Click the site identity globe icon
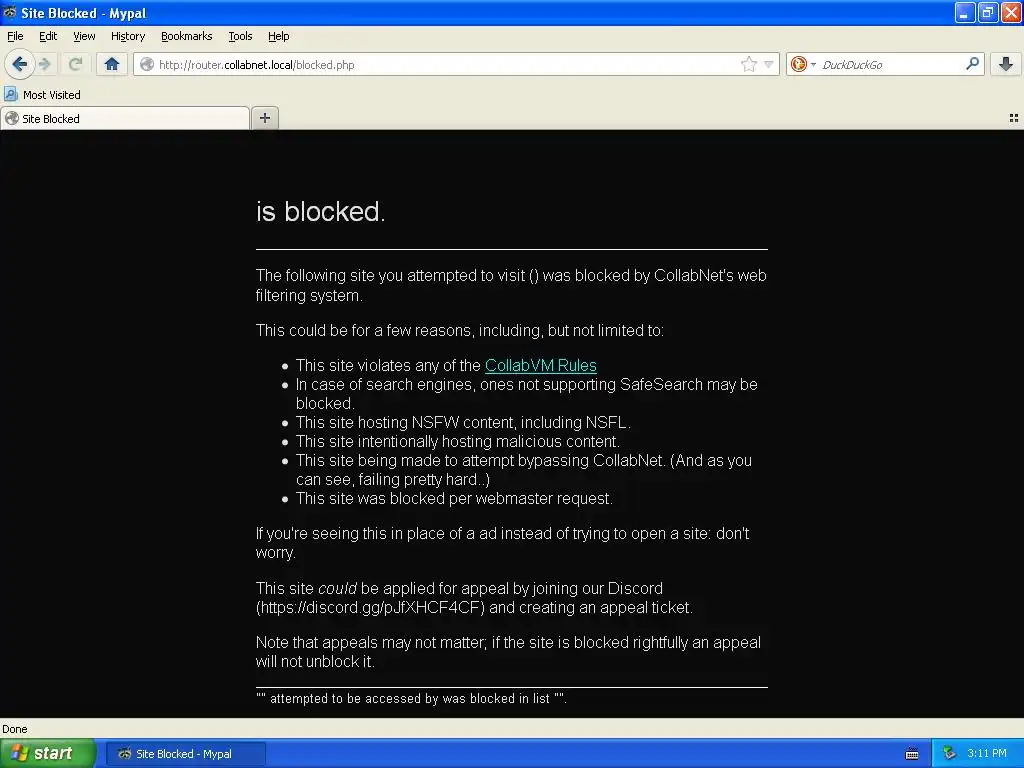Viewport: 1024px width, 768px height. [x=147, y=64]
